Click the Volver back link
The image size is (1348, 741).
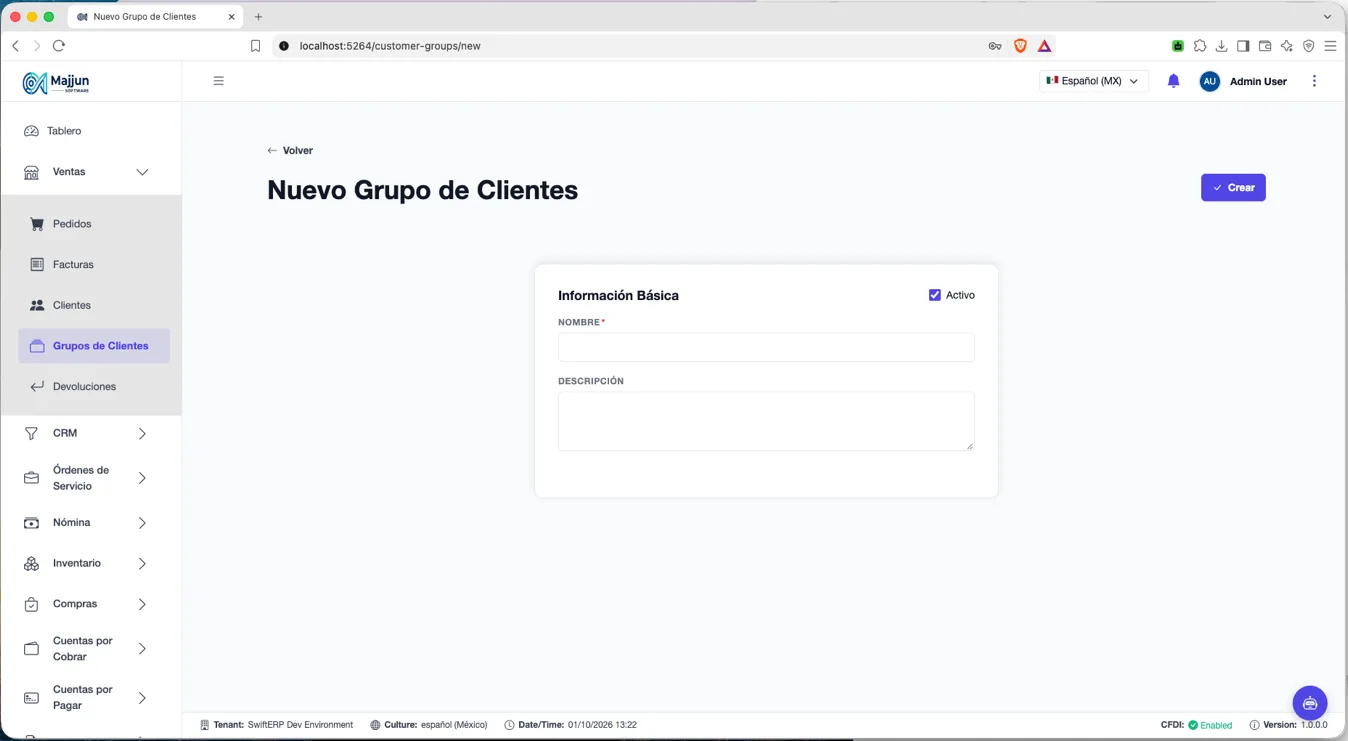coord(290,151)
